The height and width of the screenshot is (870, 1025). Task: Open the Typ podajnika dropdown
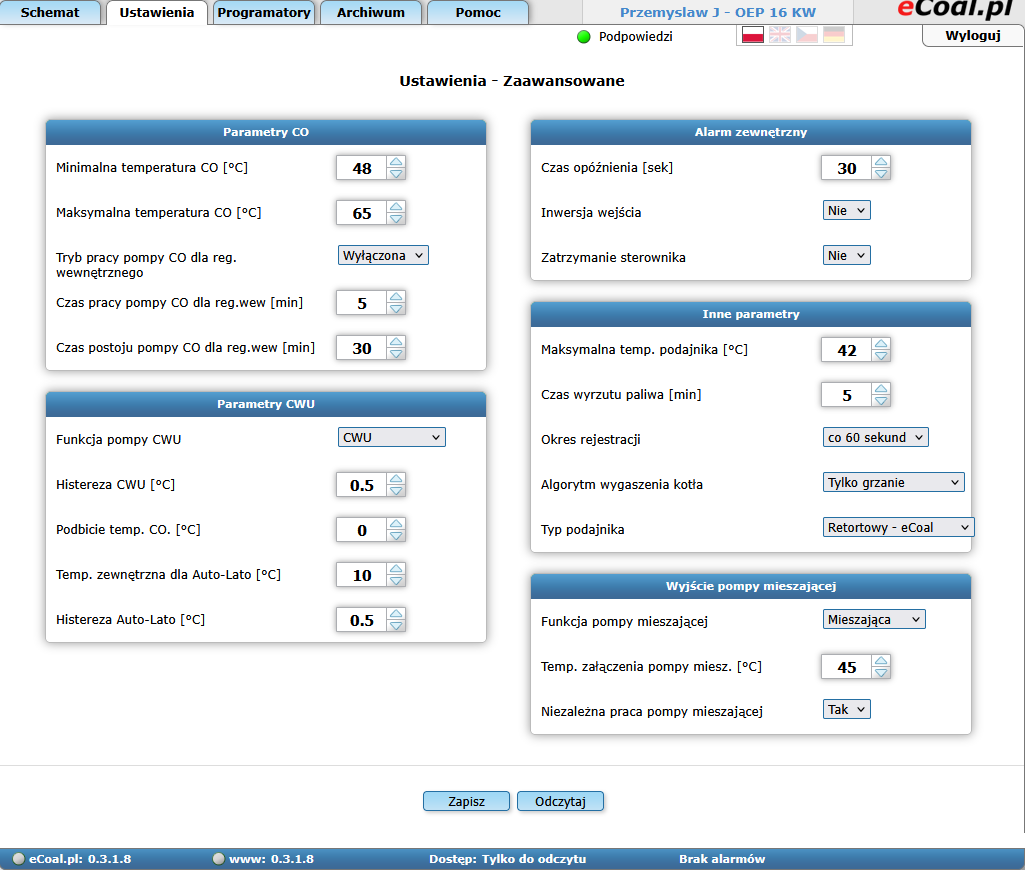pos(897,527)
